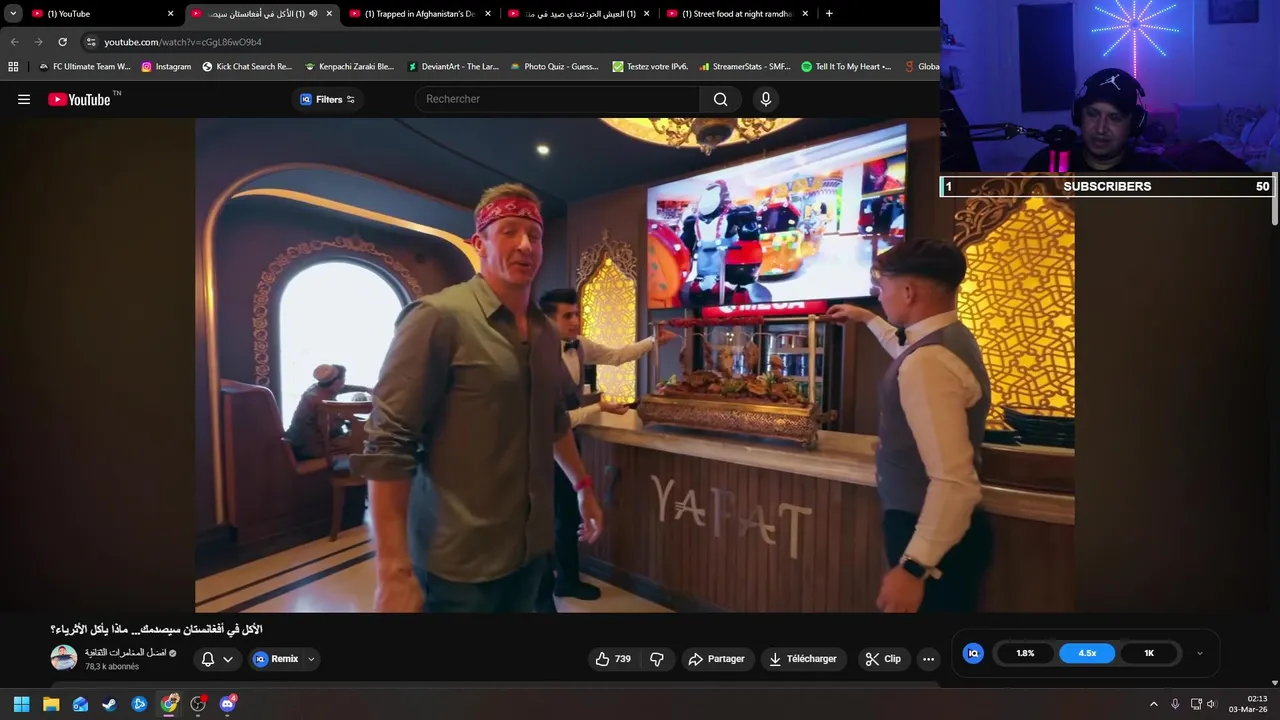Expand the vidIQ stats bar chevron
This screenshot has height=720, width=1280.
pyautogui.click(x=1200, y=653)
